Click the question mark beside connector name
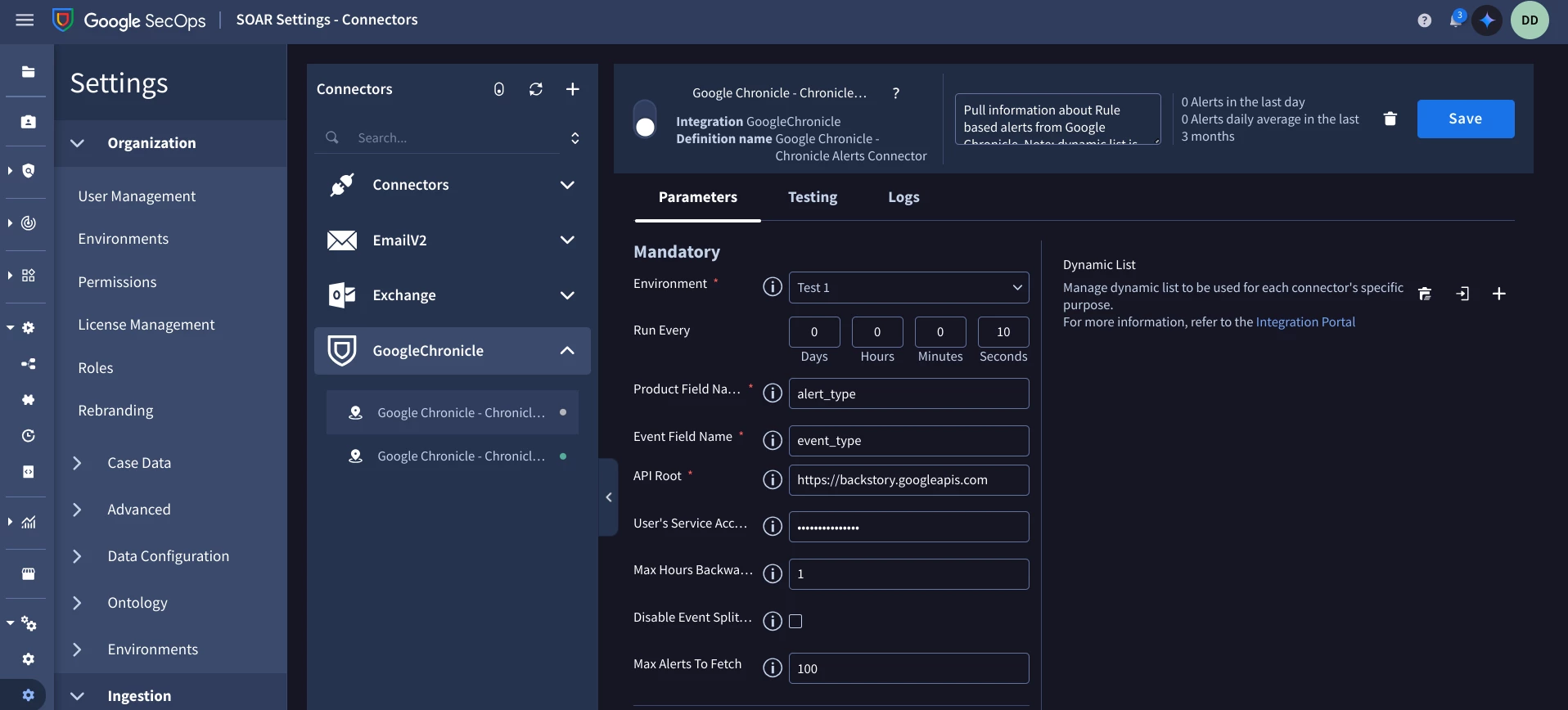The height and width of the screenshot is (710, 1568). pyautogui.click(x=896, y=93)
